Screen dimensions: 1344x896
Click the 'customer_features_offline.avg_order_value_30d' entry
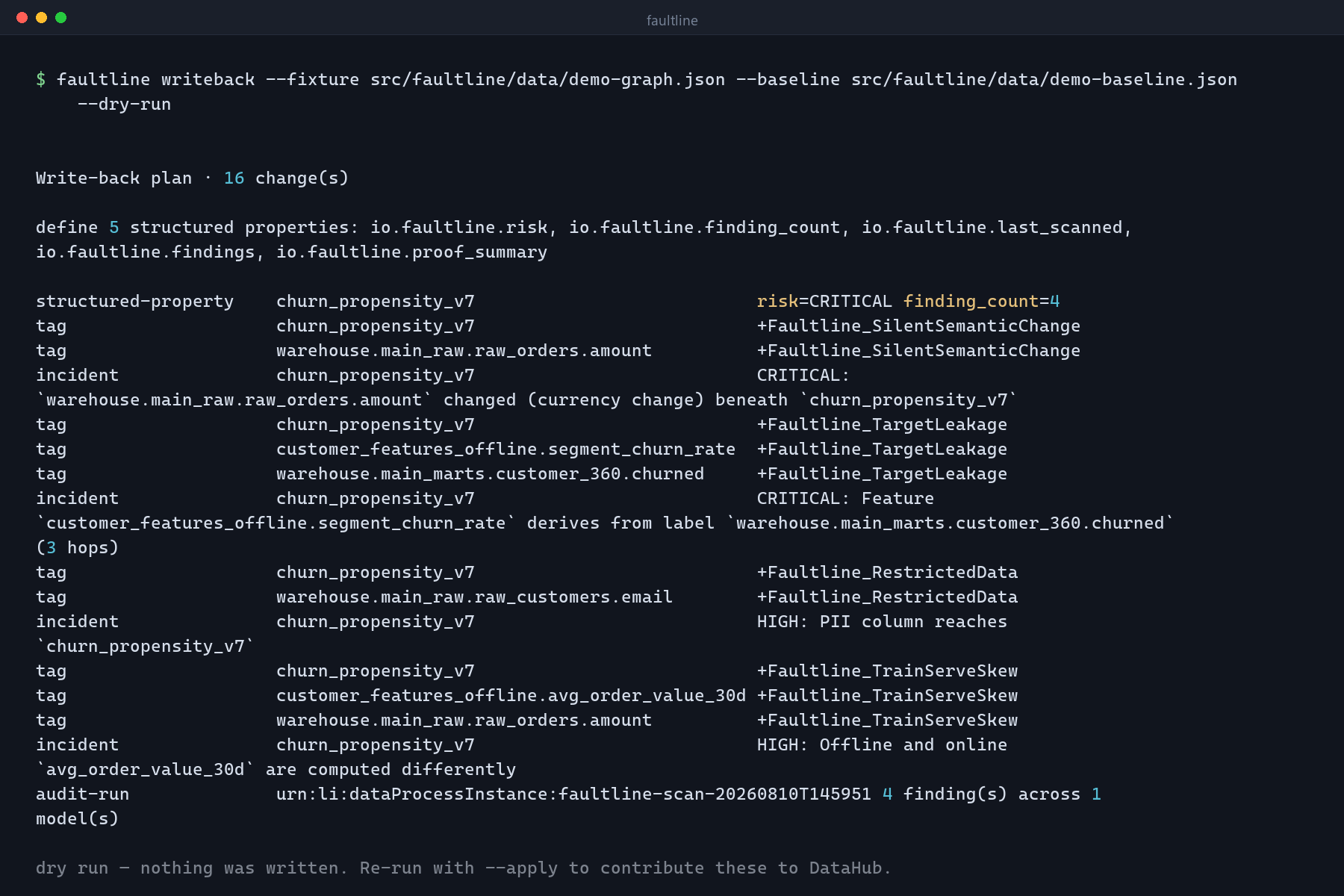point(511,695)
